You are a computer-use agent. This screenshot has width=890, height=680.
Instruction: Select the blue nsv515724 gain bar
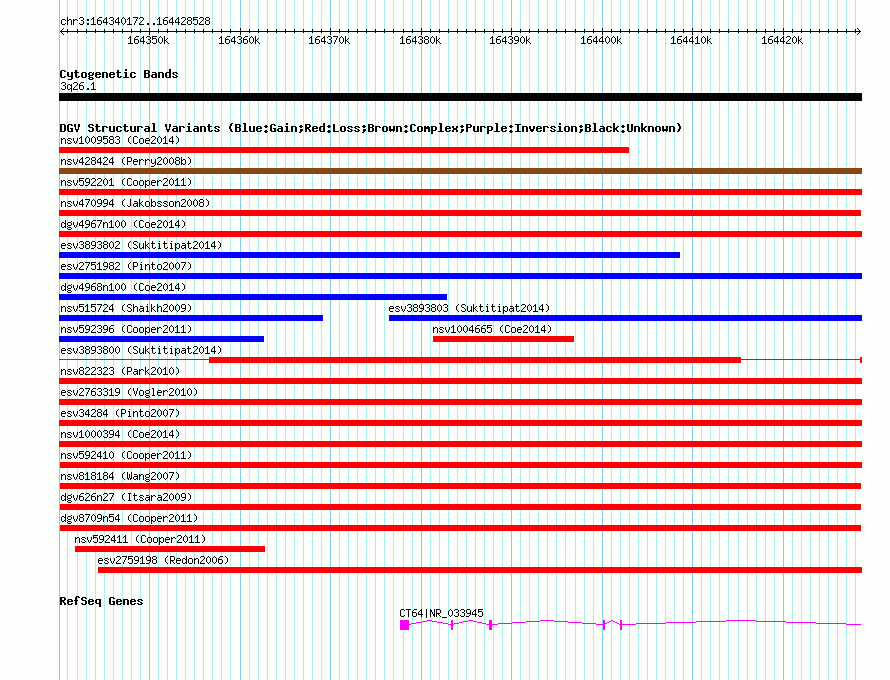[x=191, y=318]
